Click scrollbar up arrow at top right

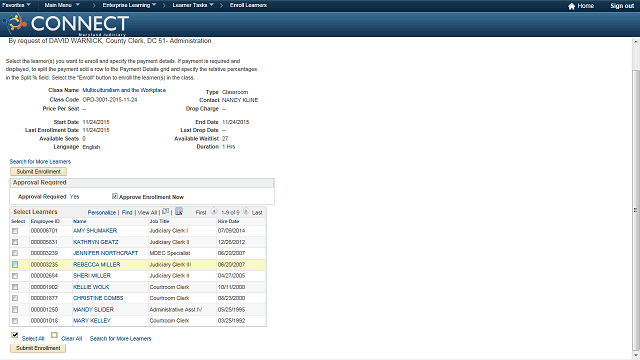636,42
